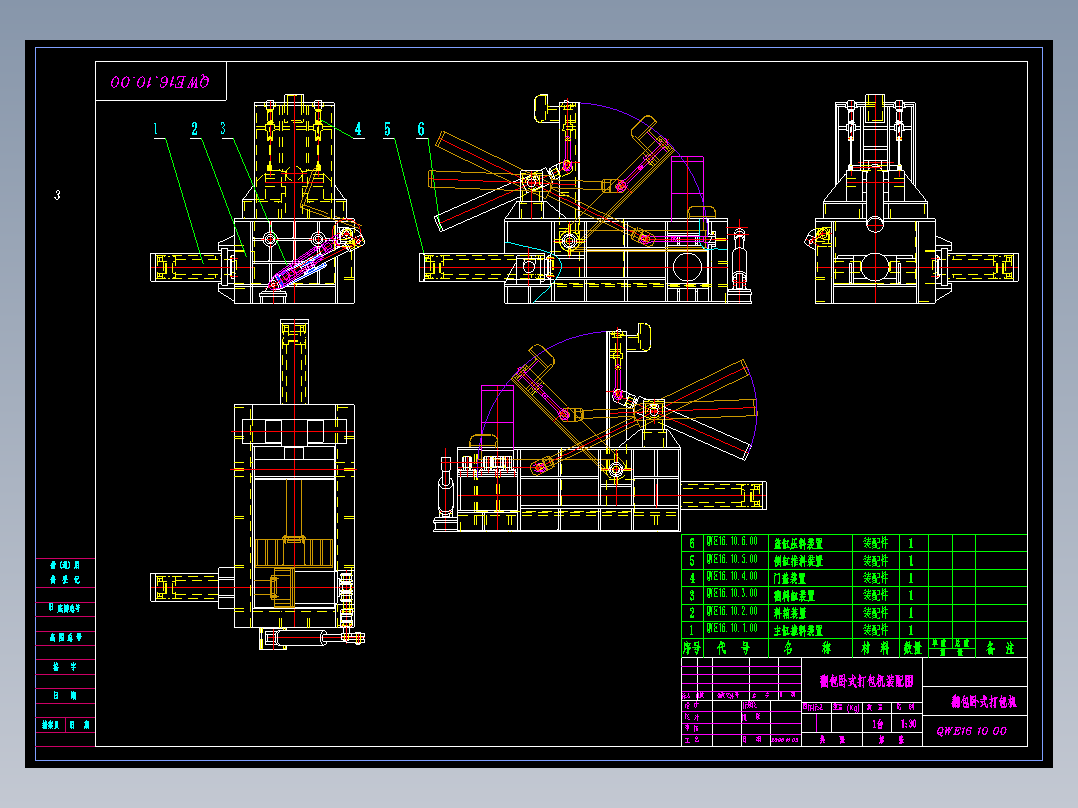1078x808 pixels.
Task: Click cyan callout number 1
Action: [x=156, y=129]
